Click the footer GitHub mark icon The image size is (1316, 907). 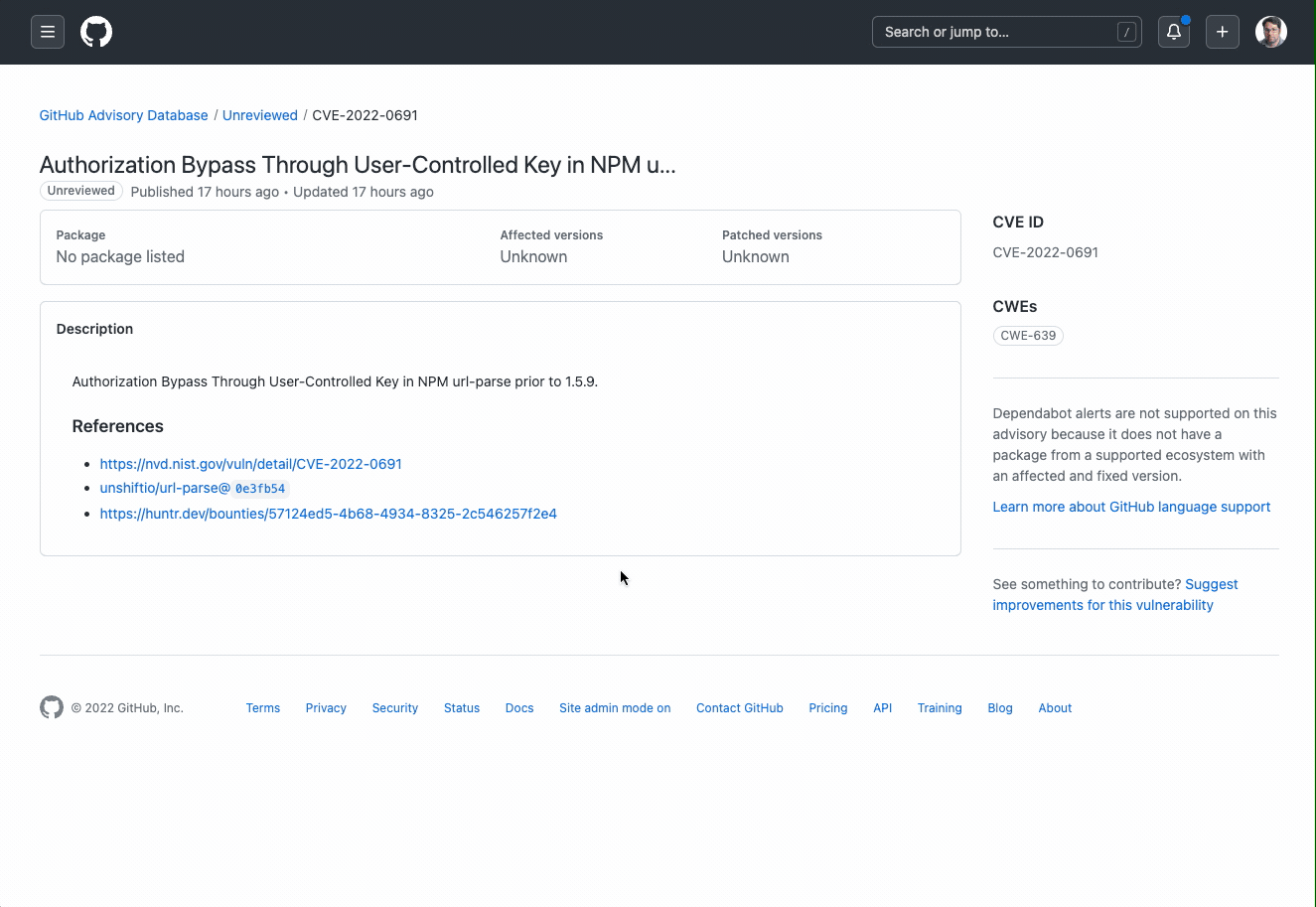click(x=52, y=707)
